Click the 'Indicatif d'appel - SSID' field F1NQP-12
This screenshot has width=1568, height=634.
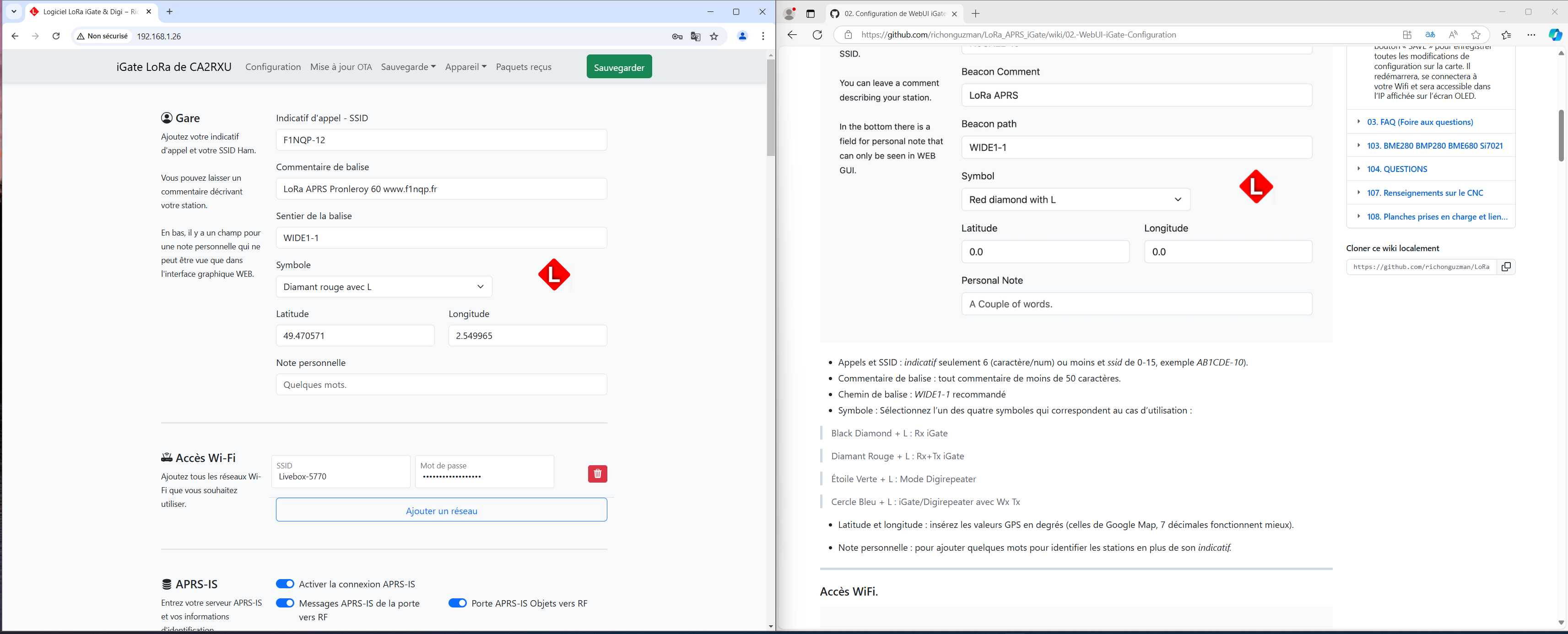441,140
